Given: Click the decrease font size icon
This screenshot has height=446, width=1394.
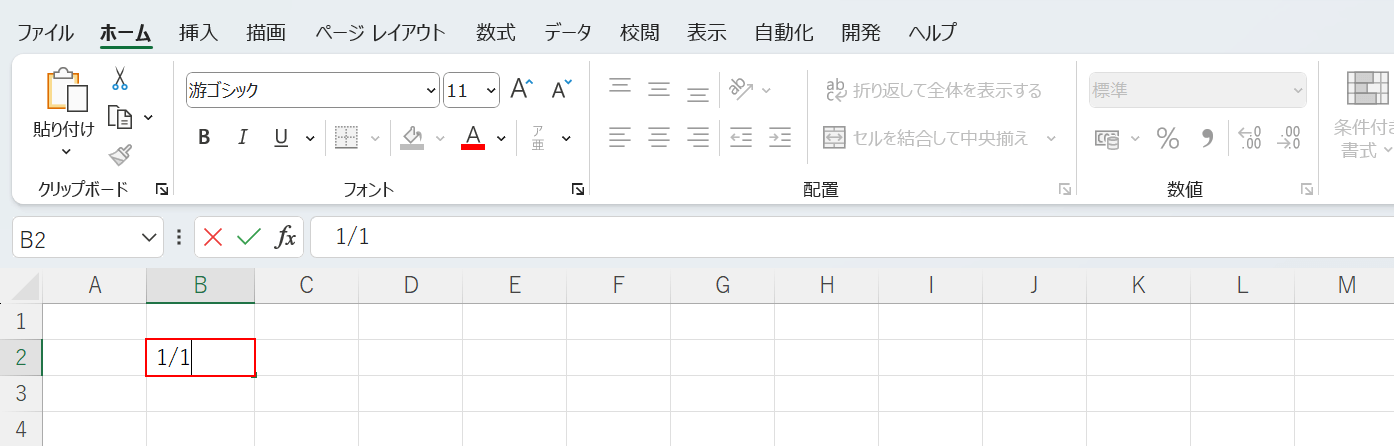Looking at the screenshot, I should 561,90.
